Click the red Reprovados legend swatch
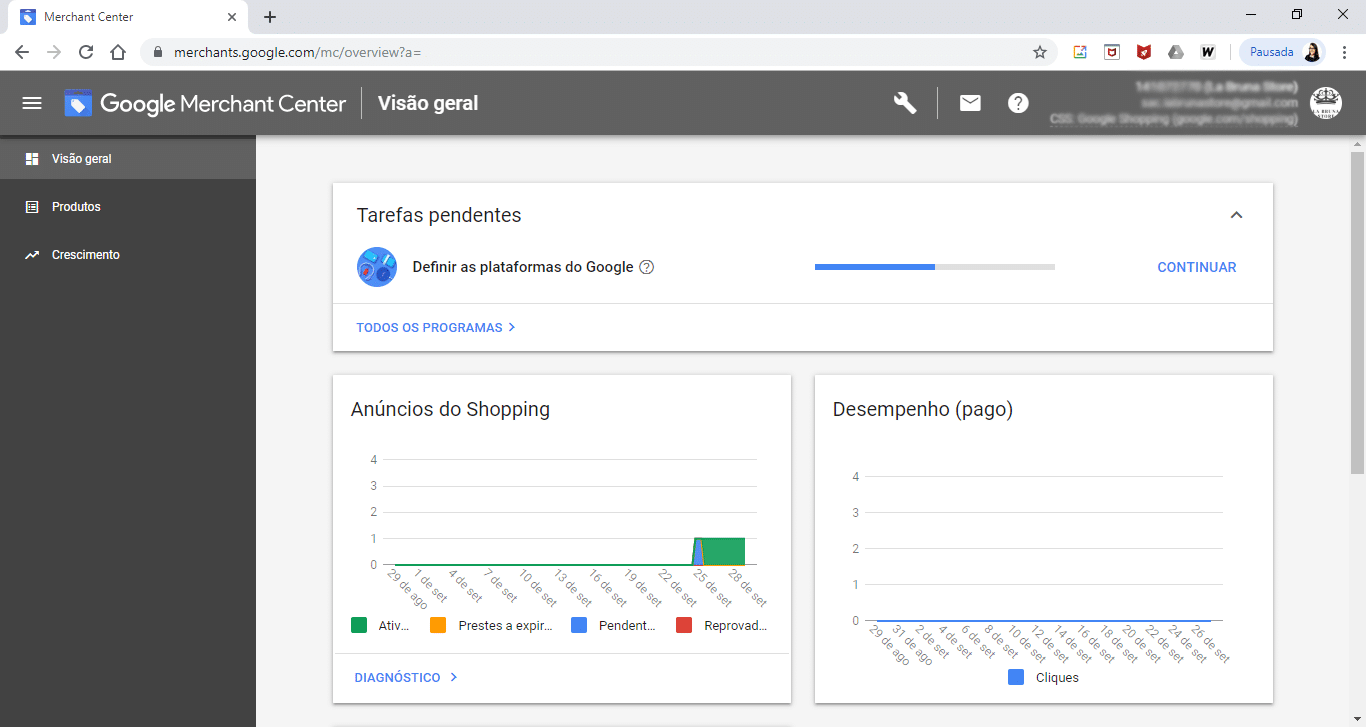The image size is (1366, 727). tap(684, 626)
